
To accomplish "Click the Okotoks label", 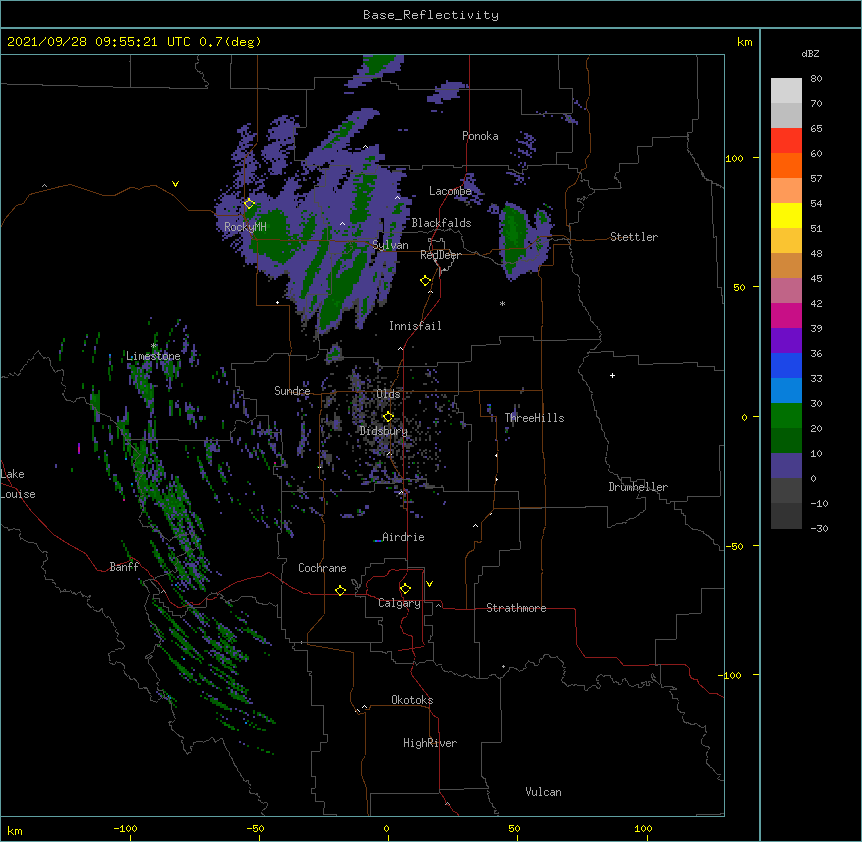I will (x=412, y=700).
